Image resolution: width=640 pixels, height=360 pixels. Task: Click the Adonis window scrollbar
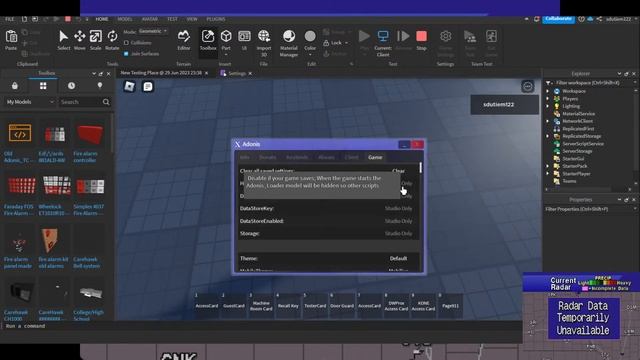[x=420, y=167]
